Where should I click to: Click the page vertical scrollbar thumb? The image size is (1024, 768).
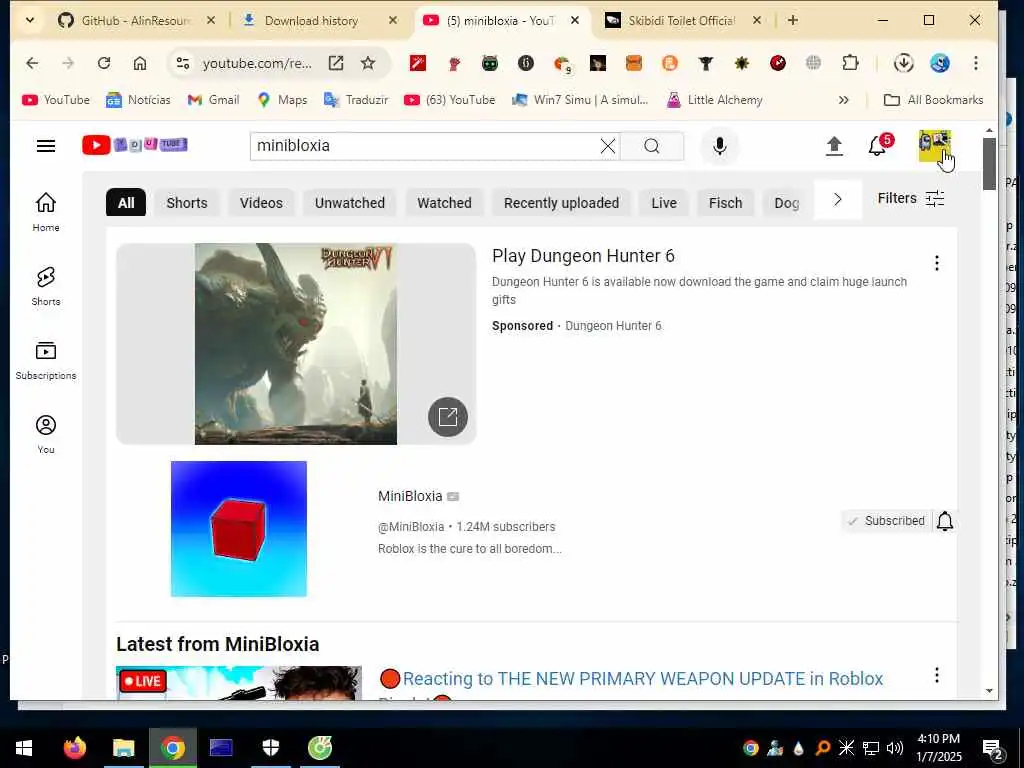coord(989,163)
